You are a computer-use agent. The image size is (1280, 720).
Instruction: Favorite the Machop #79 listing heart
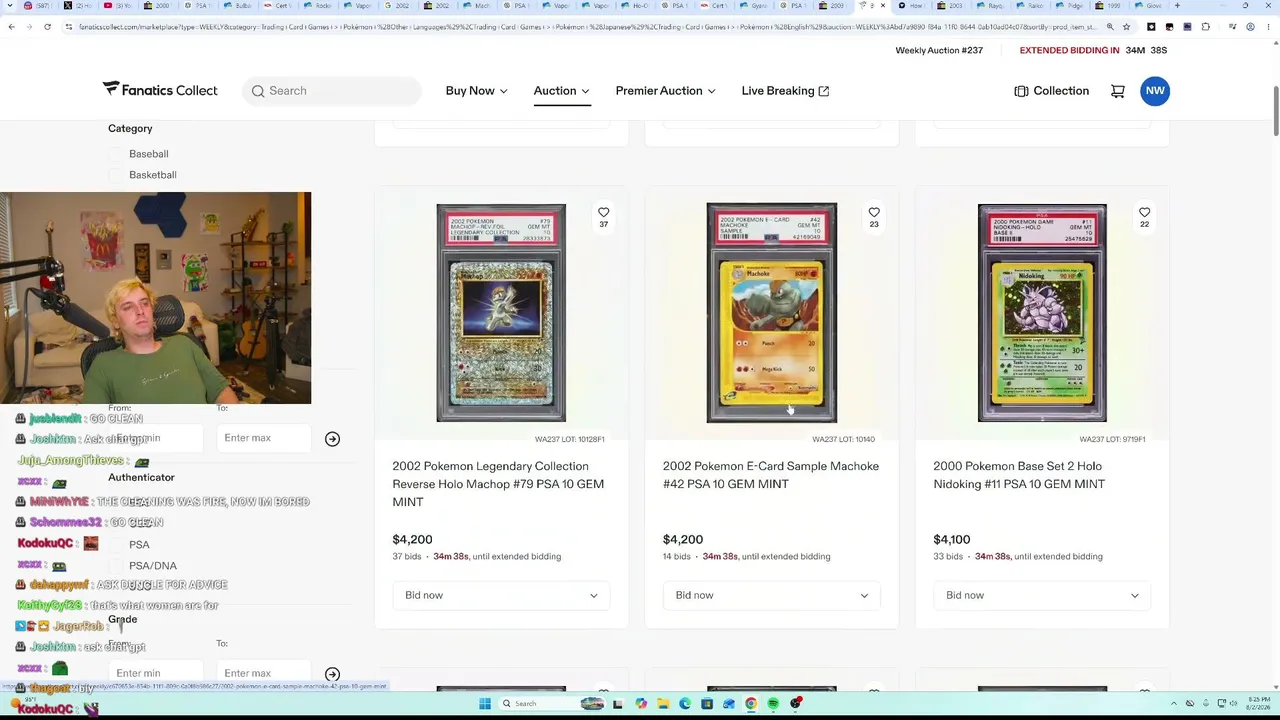[x=603, y=212]
